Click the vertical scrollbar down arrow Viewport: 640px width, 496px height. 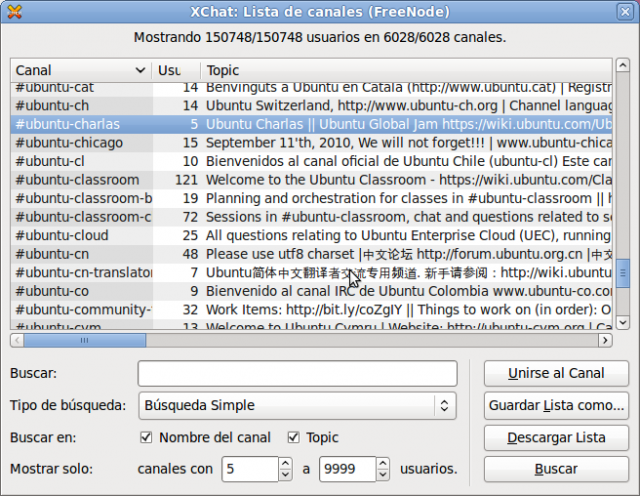pyautogui.click(x=622, y=323)
